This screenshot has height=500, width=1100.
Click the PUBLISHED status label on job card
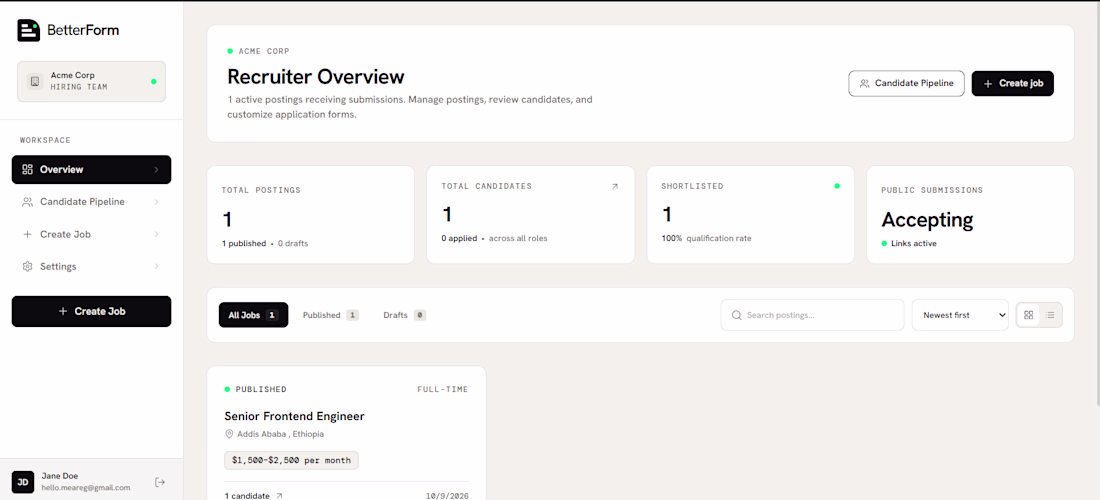point(261,389)
